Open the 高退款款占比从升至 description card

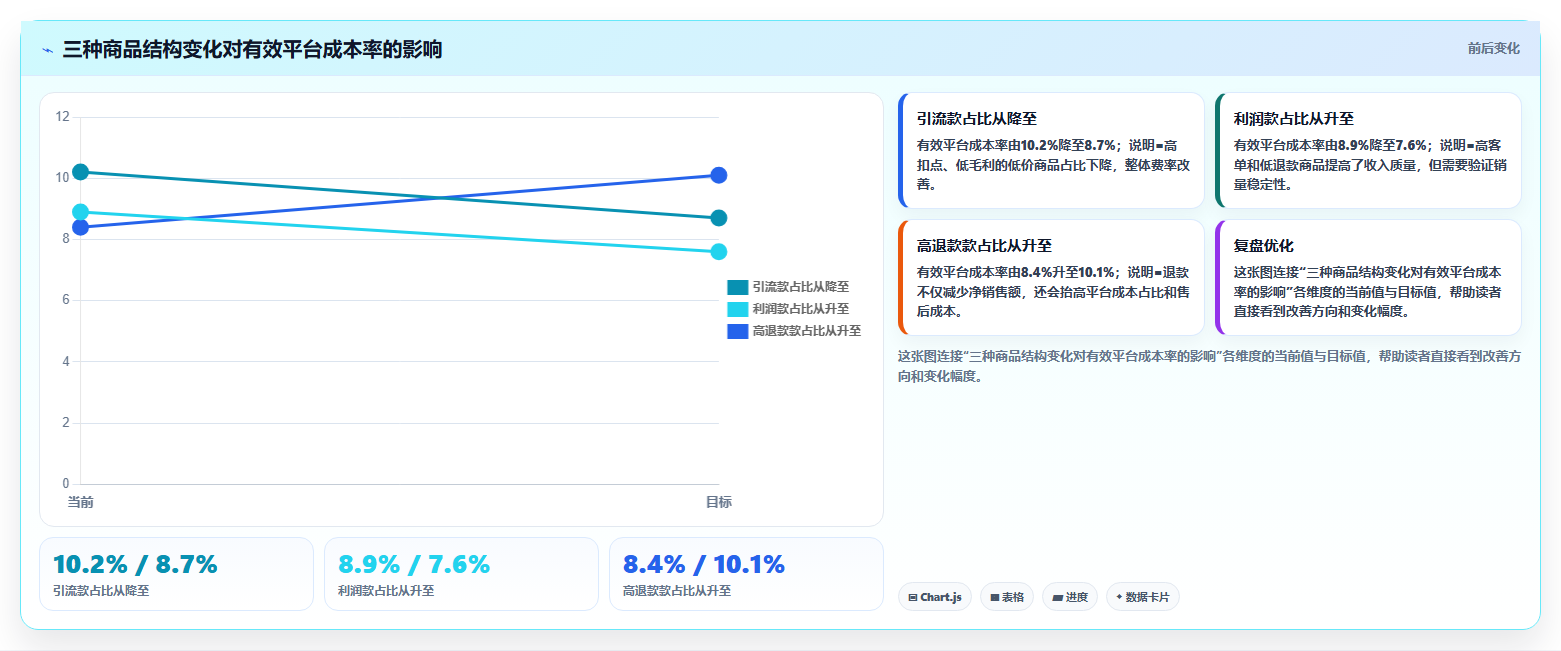[1051, 277]
